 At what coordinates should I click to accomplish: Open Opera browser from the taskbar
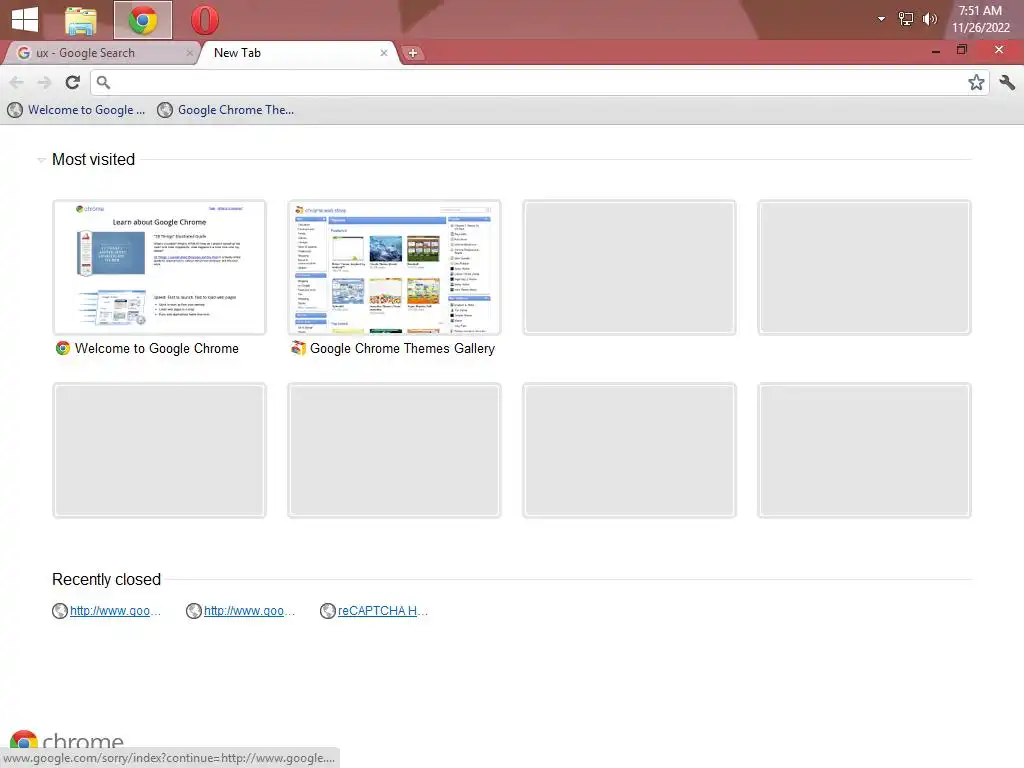point(204,20)
